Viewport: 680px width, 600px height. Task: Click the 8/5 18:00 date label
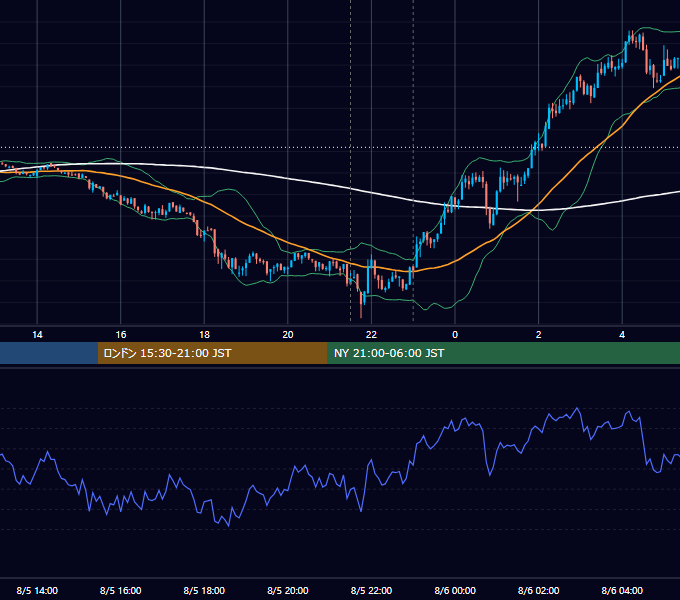pyautogui.click(x=204, y=591)
